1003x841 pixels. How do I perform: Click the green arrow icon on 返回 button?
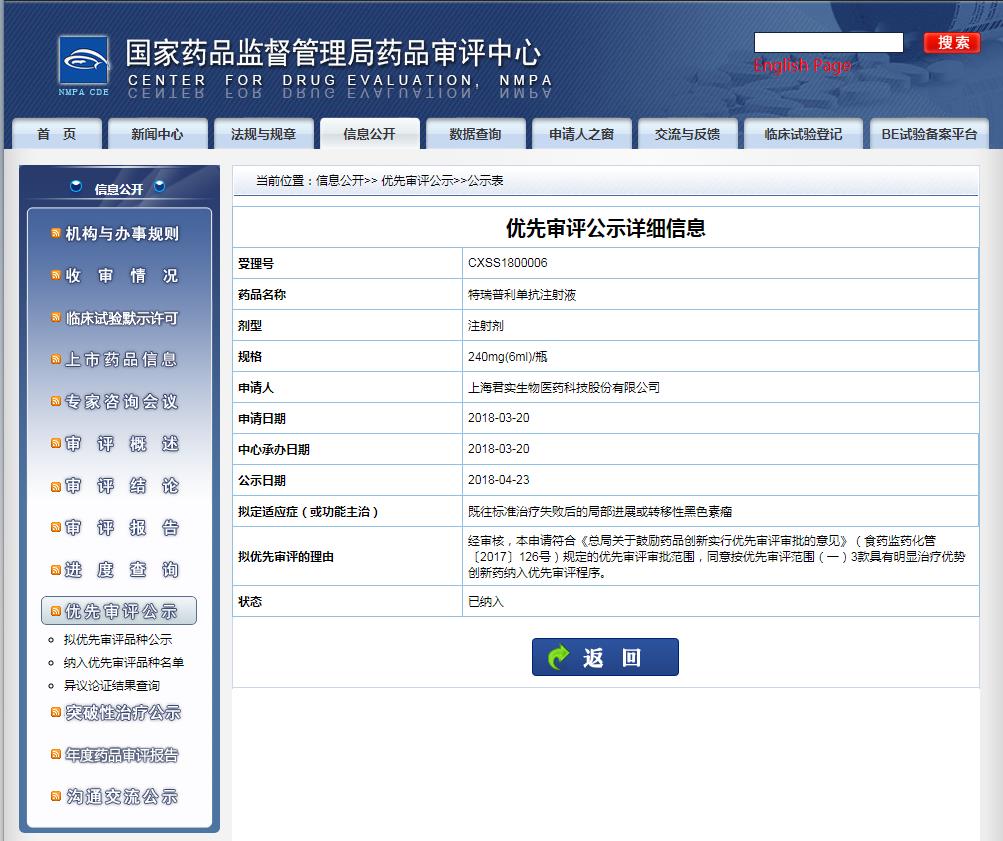(558, 657)
